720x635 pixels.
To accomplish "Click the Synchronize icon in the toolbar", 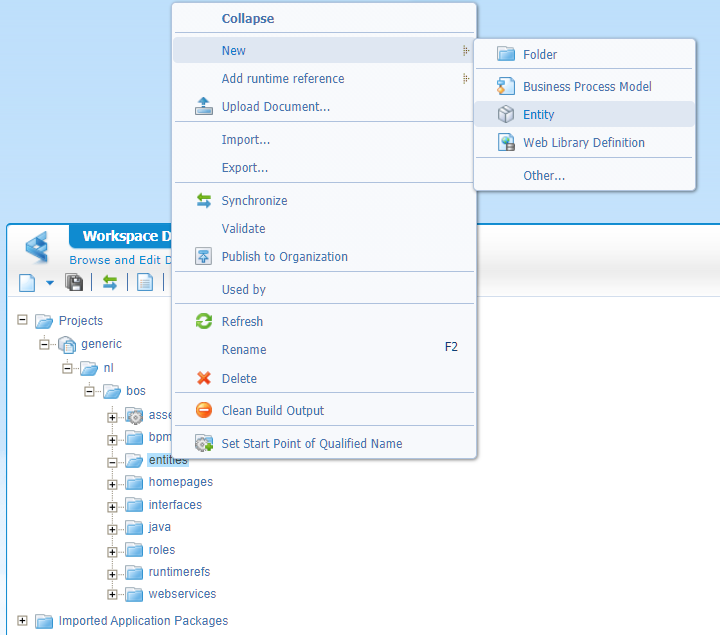I will click(x=110, y=283).
